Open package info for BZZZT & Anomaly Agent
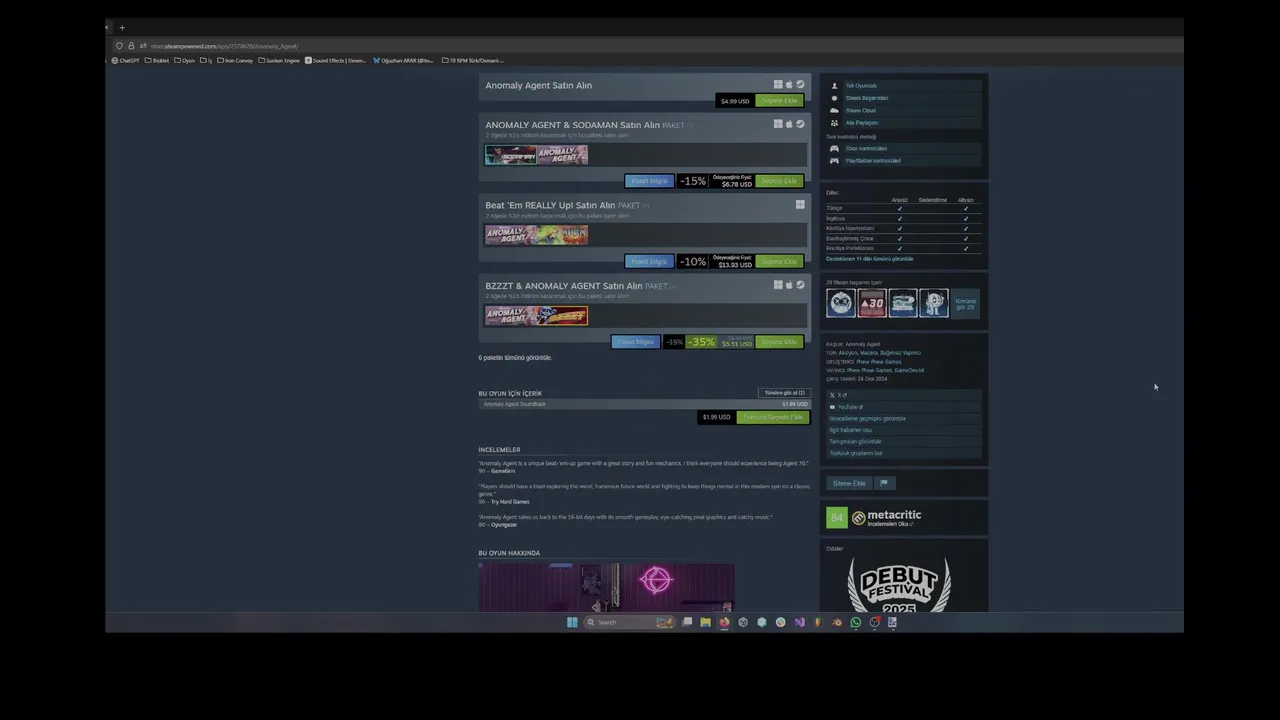Viewport: 1280px width, 720px height. (x=636, y=342)
